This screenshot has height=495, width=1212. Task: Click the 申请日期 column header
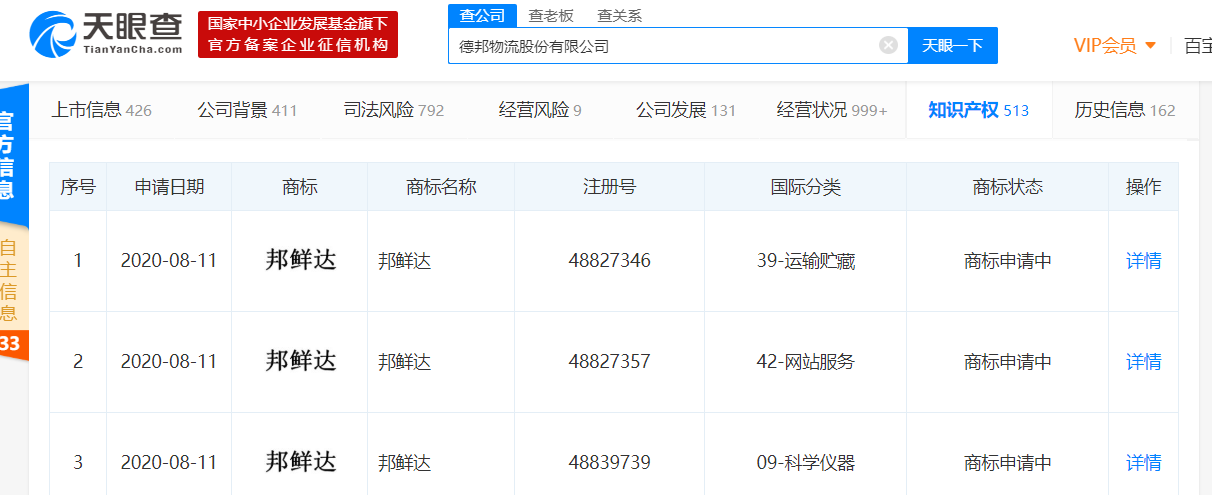coord(169,187)
